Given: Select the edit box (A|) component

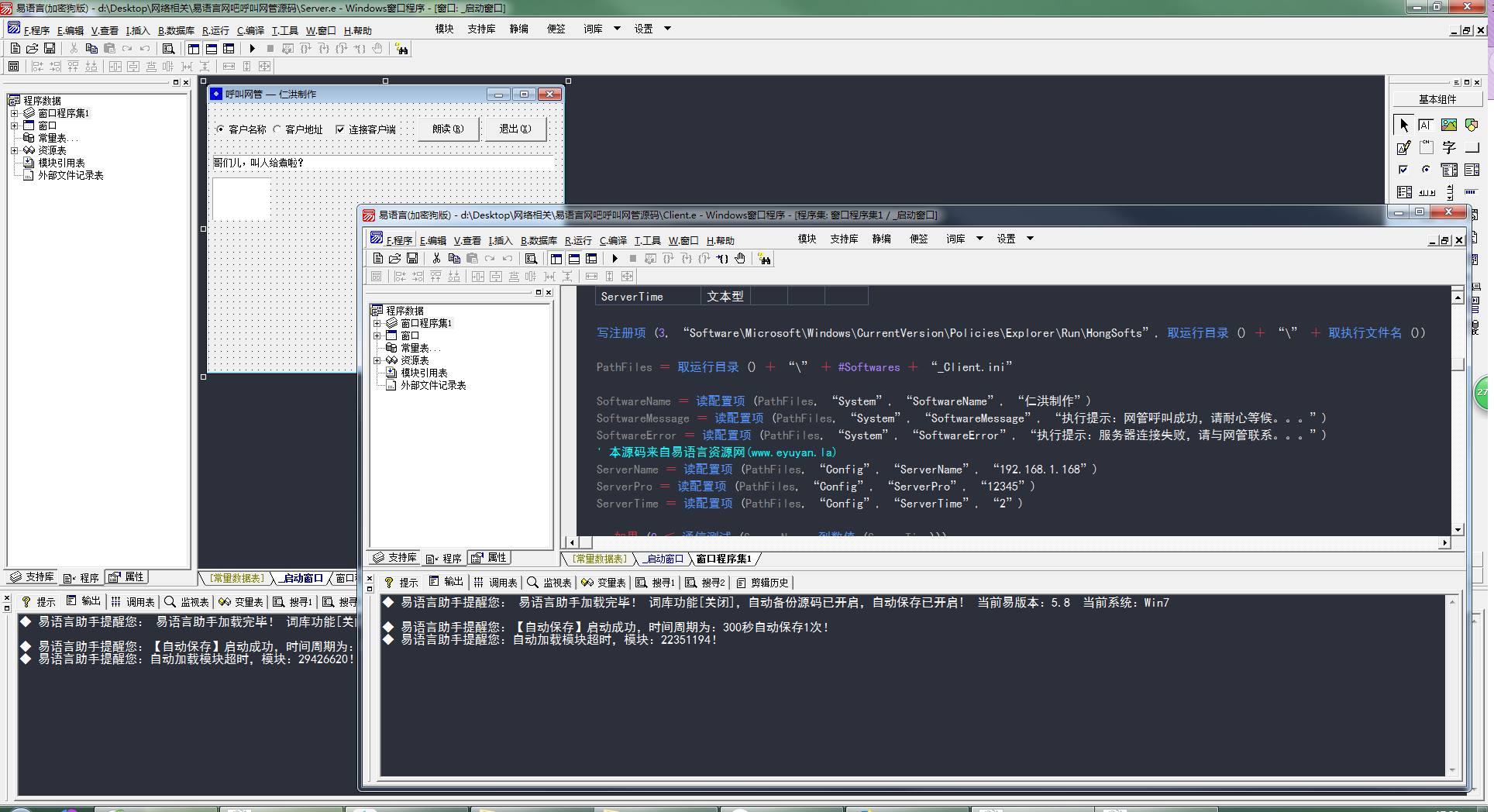Looking at the screenshot, I should pyautogui.click(x=1426, y=125).
